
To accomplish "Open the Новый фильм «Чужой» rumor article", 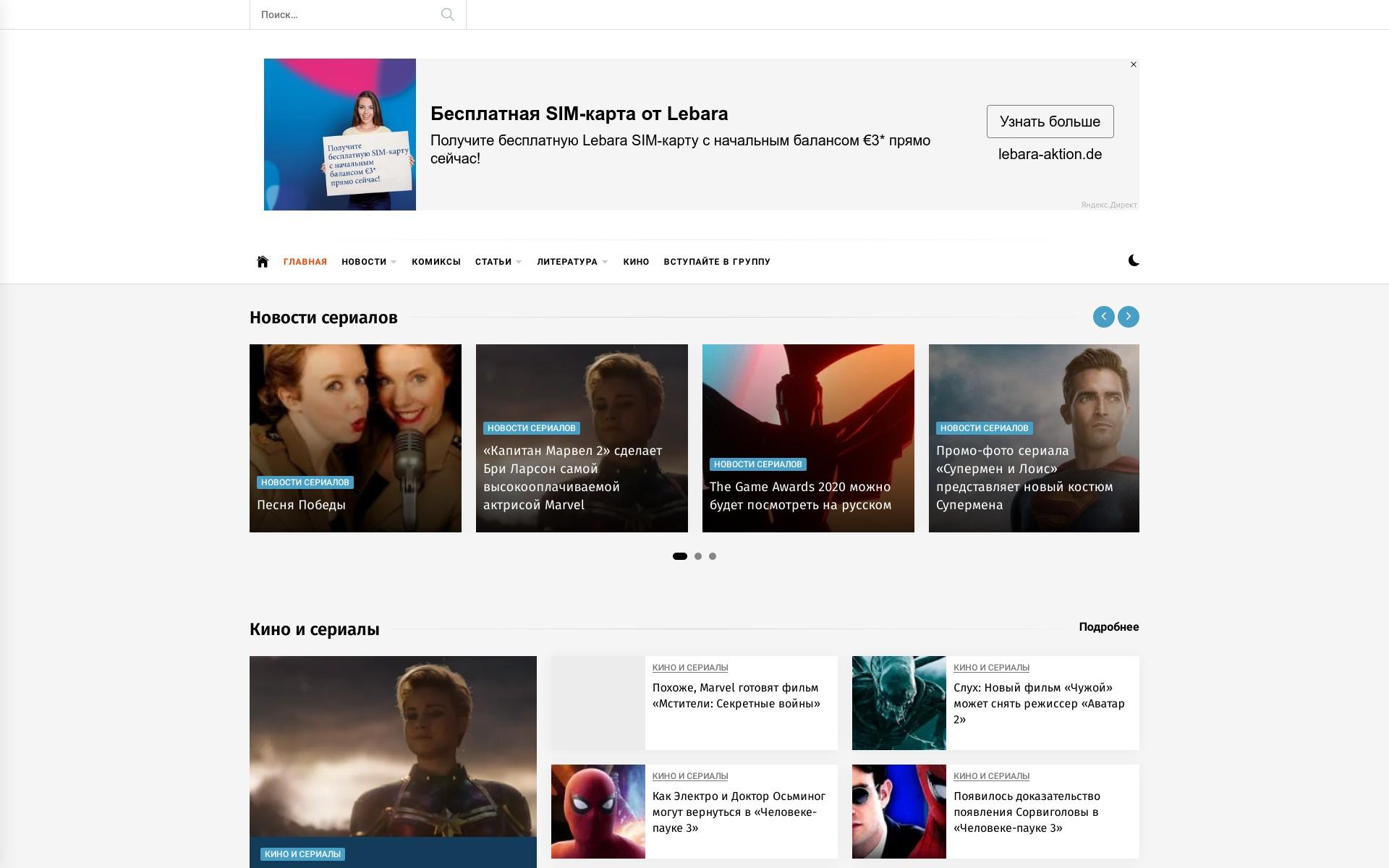I will pos(1039,704).
